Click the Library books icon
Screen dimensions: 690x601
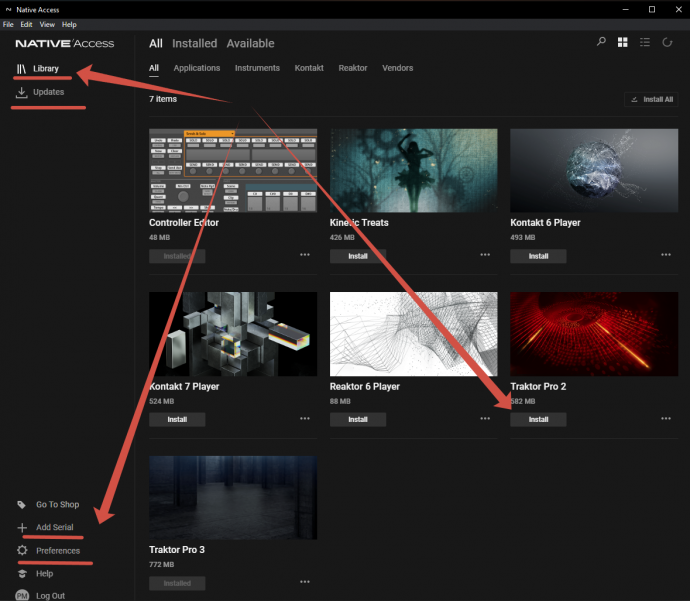click(x=22, y=69)
